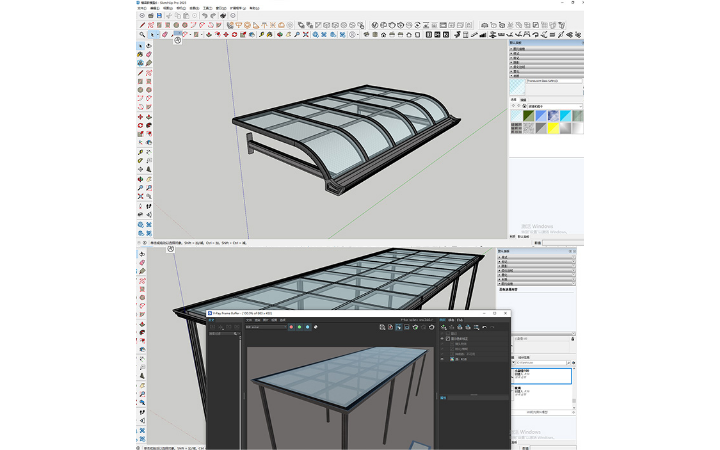This screenshot has width=720, height=450.
Task: Pick the Follow Me tool in the upper left palette
Action: point(149,125)
